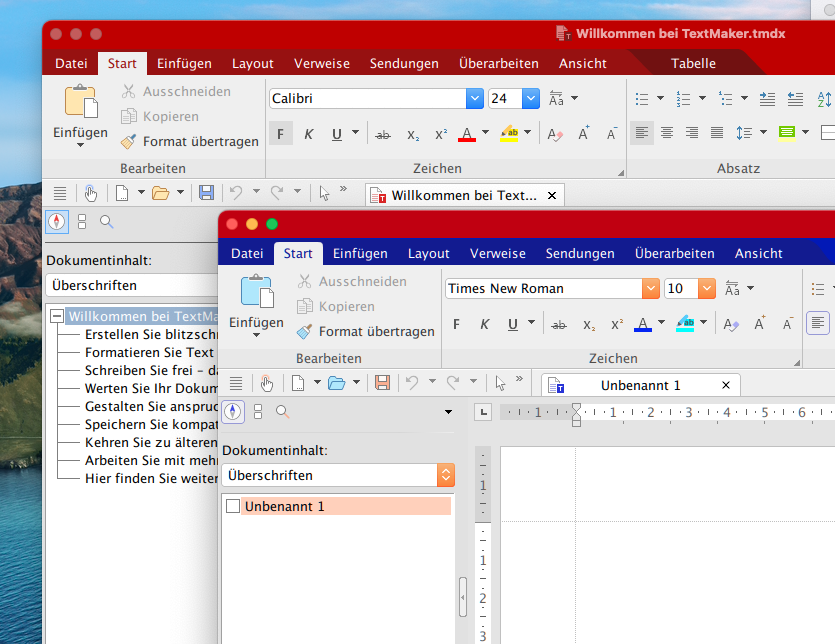Increase font size icon in front window
The image size is (835, 644).
(759, 323)
